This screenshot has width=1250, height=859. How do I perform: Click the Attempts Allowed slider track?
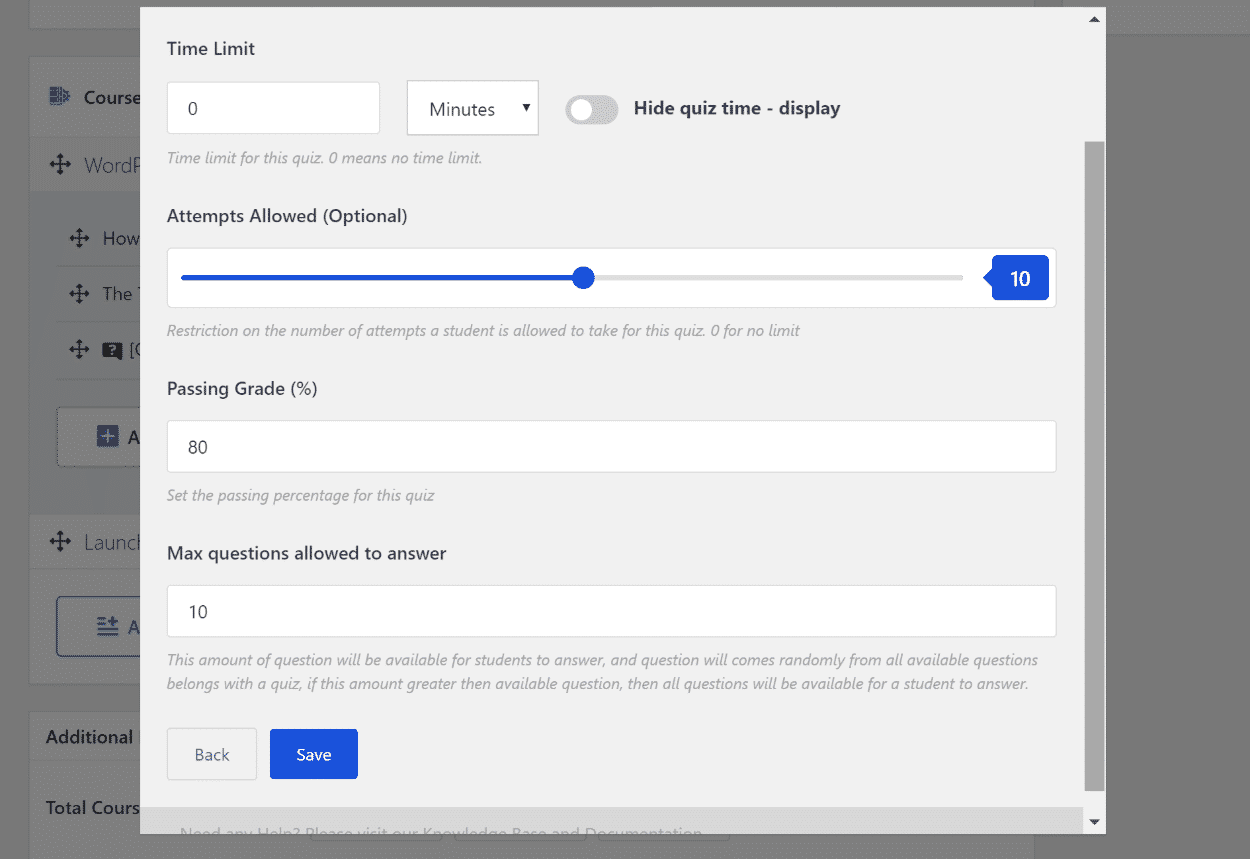(572, 278)
